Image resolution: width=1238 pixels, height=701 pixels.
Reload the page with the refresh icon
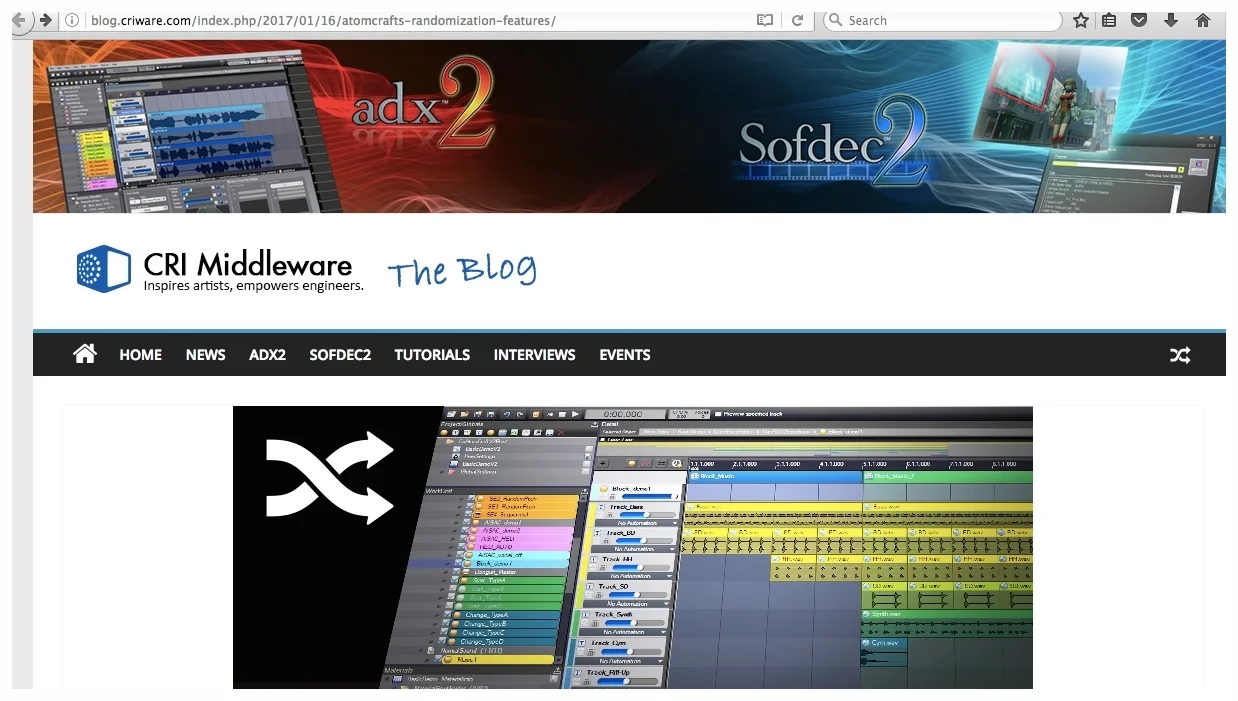(797, 20)
